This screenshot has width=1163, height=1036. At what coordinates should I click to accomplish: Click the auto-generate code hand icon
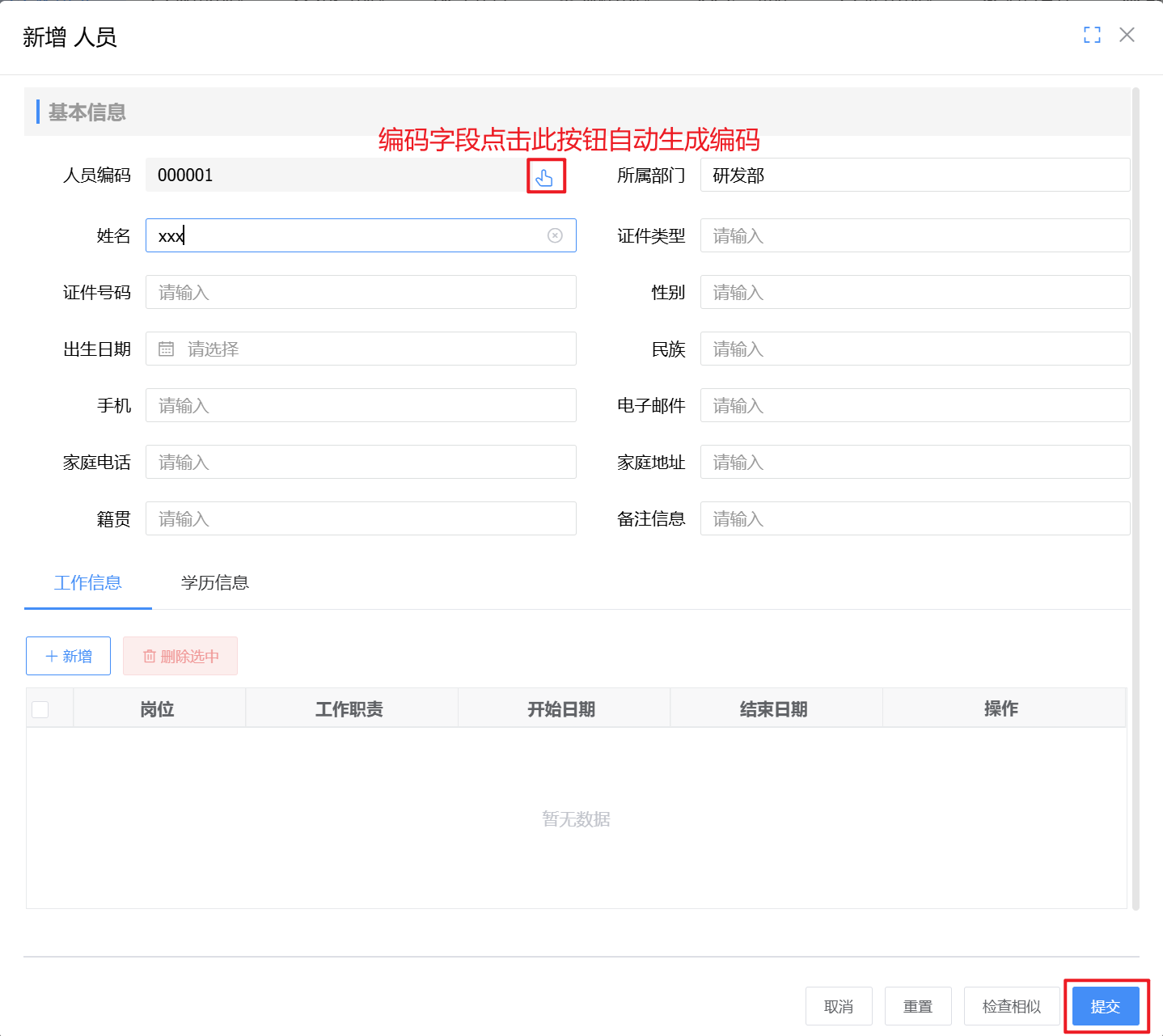545,176
